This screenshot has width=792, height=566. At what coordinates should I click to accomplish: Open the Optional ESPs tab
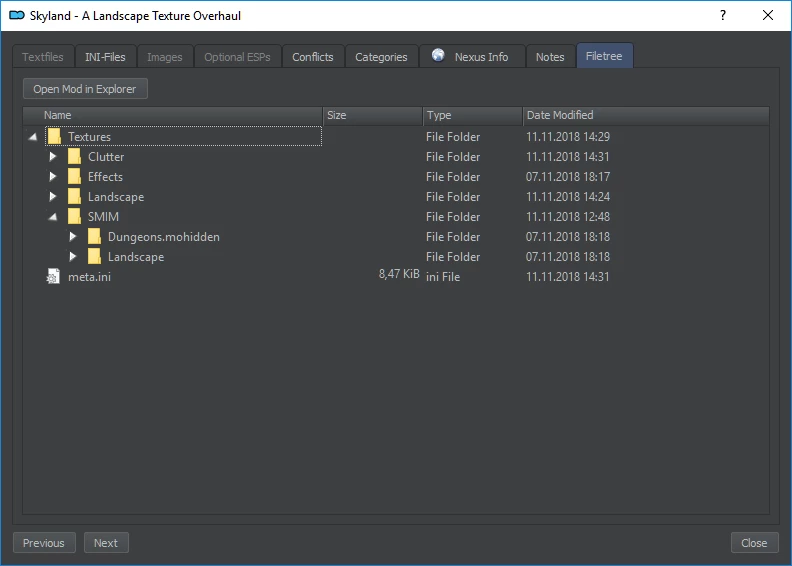pyautogui.click(x=237, y=57)
